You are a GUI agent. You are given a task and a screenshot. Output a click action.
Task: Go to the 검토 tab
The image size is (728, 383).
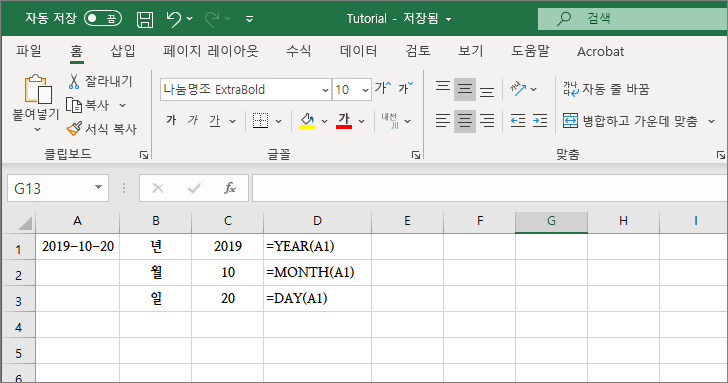[x=418, y=51]
